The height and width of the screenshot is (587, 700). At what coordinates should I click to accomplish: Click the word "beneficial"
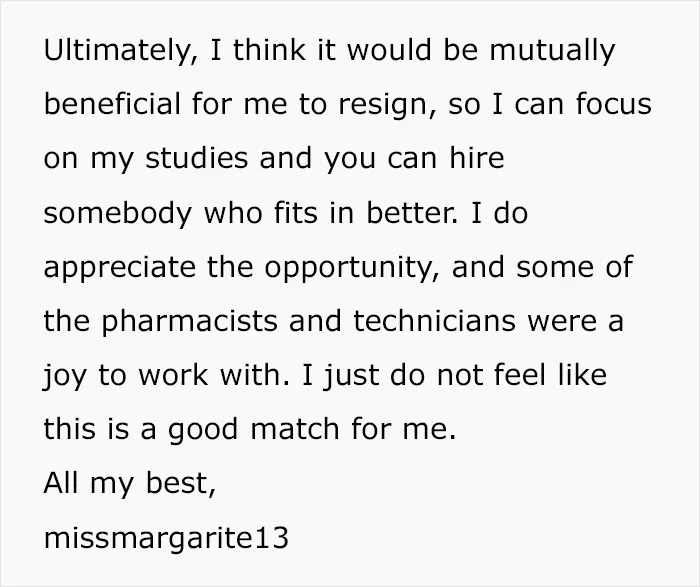(112, 104)
